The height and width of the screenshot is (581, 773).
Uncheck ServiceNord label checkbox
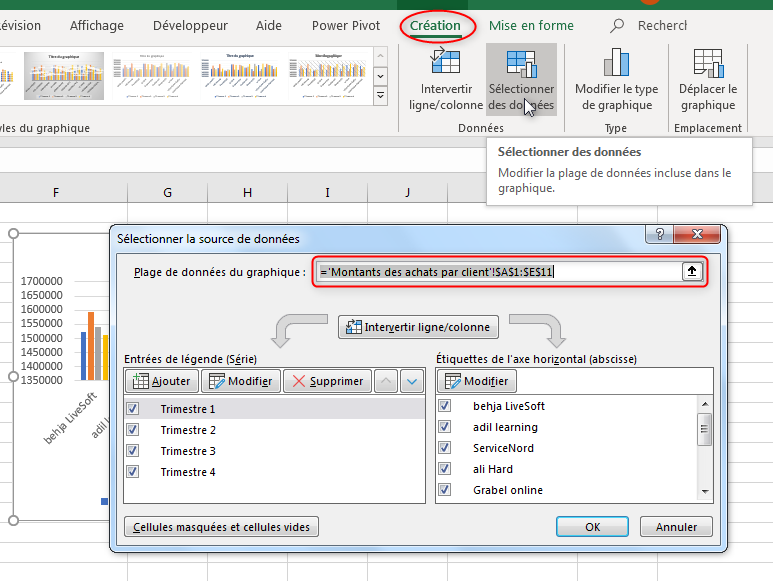pyautogui.click(x=445, y=447)
